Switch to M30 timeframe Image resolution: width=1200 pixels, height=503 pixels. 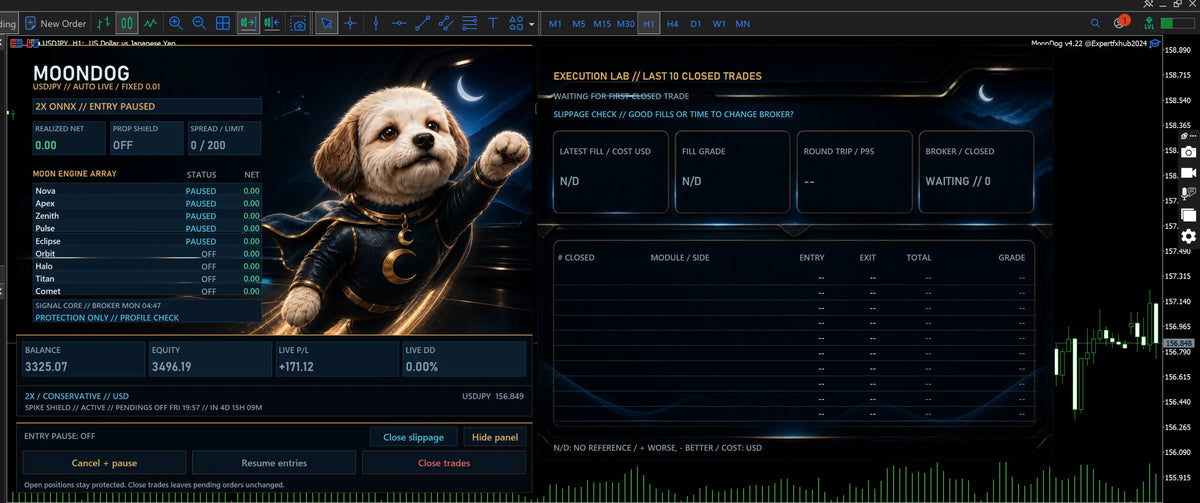(626, 23)
